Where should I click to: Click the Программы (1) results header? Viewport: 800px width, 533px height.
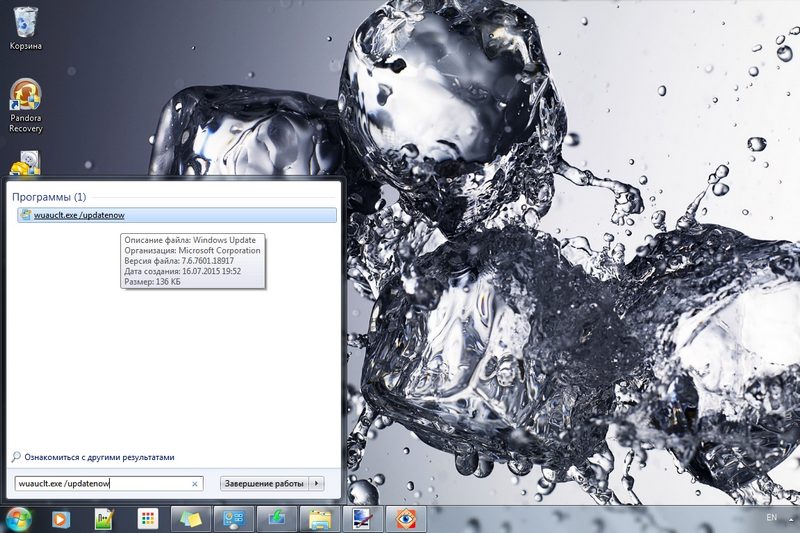point(49,197)
